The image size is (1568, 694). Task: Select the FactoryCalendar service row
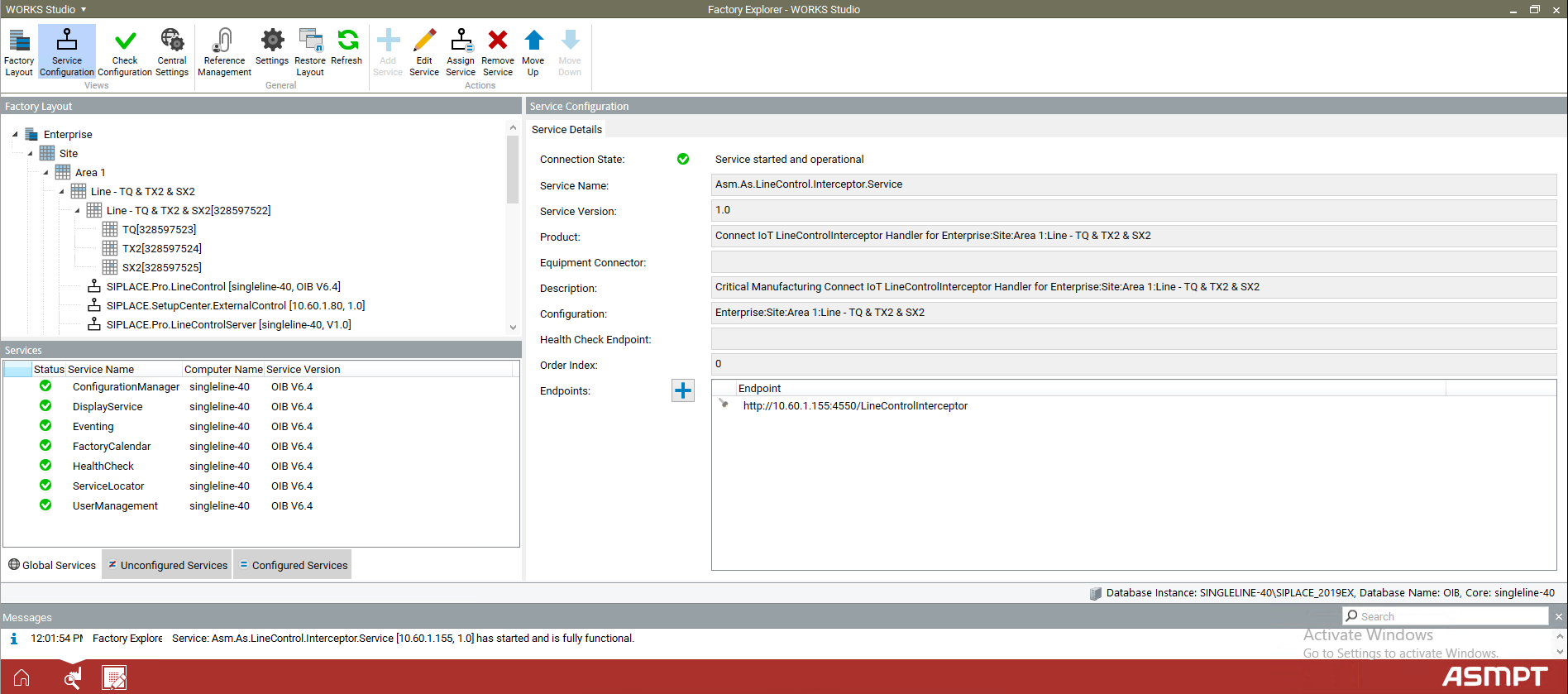click(x=261, y=446)
